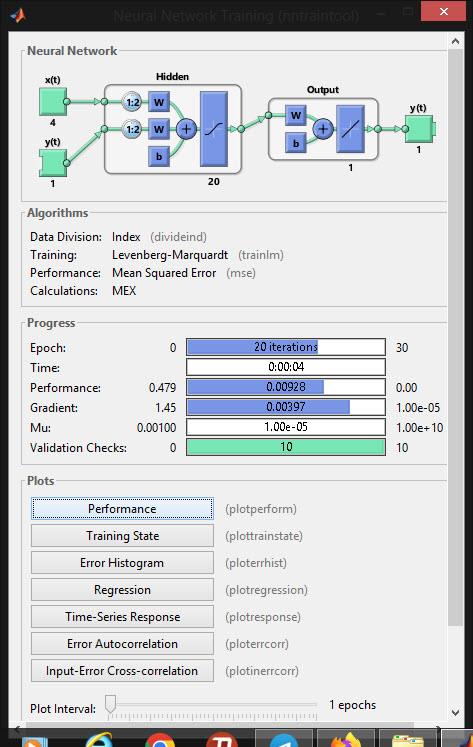Image resolution: width=473 pixels, height=747 pixels.
Task: Click the Hidden layer title
Action: click(x=172, y=77)
